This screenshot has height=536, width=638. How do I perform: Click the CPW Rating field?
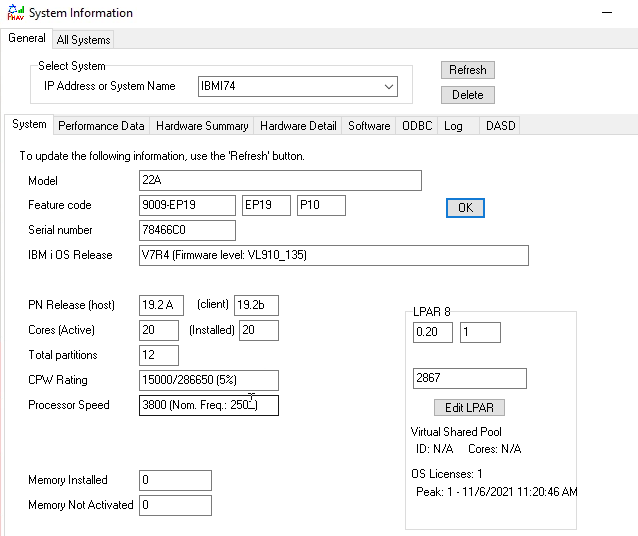coord(209,380)
